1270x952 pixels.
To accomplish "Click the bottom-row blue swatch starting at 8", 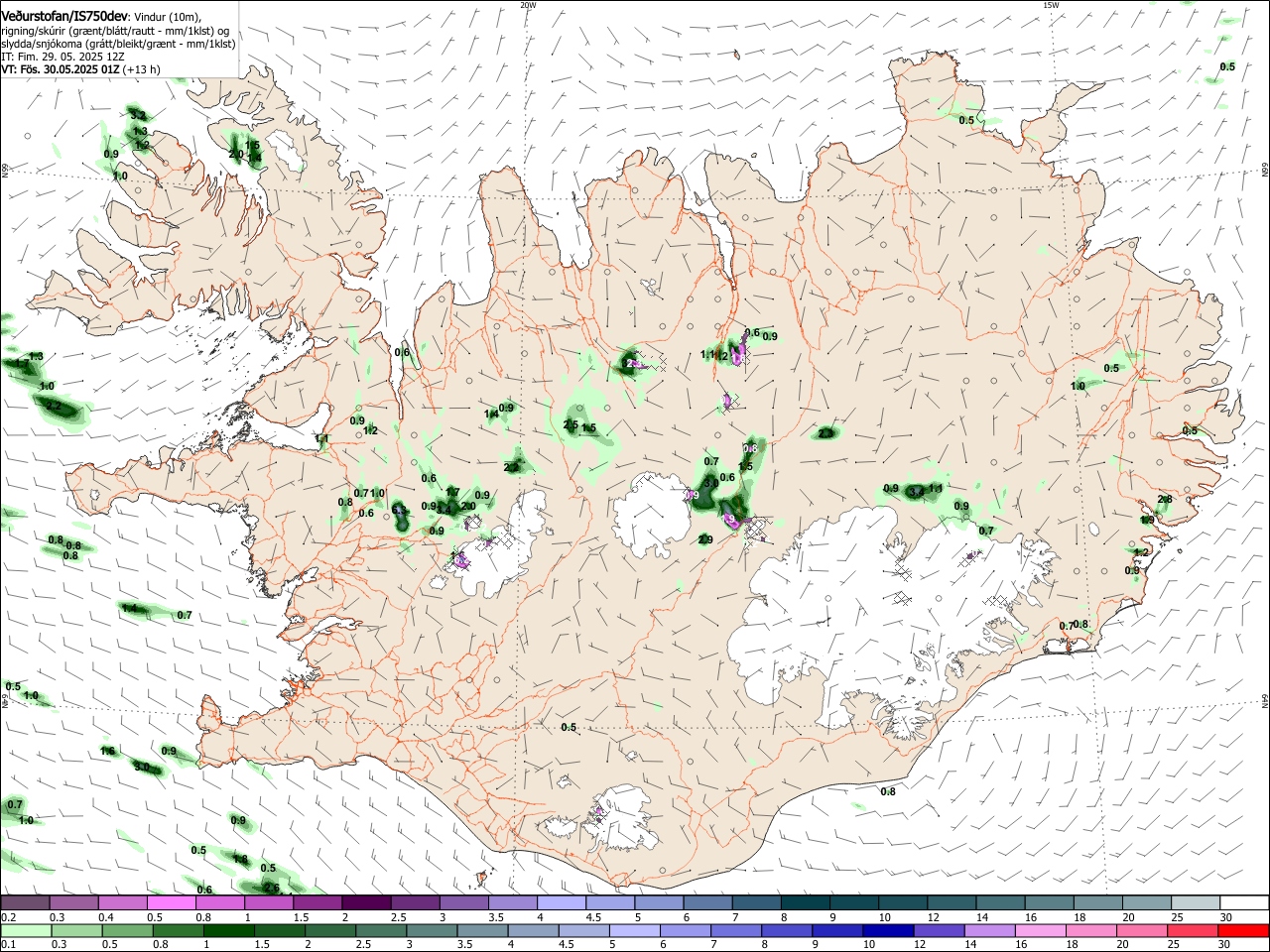I will coord(788,930).
